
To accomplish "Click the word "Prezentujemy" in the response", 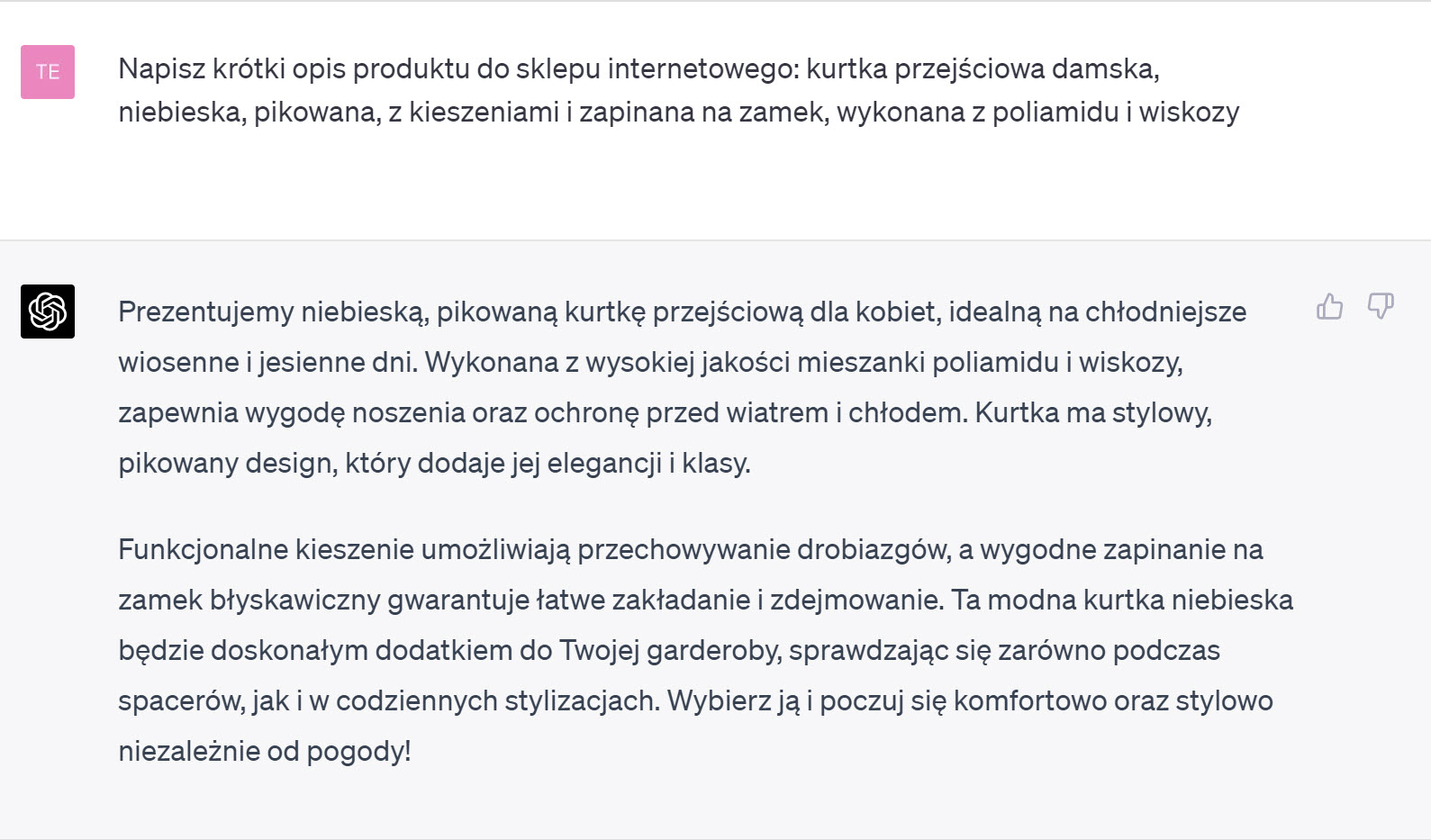I will pos(206,312).
